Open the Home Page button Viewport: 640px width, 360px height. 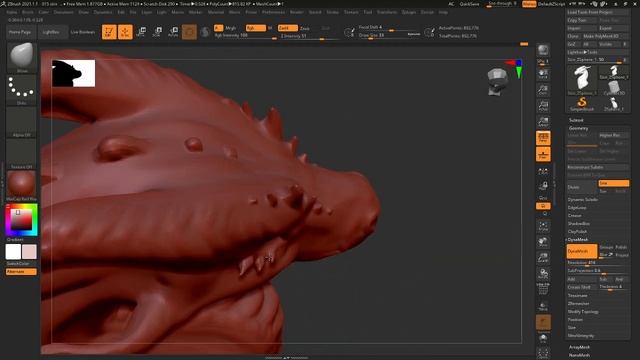20,32
